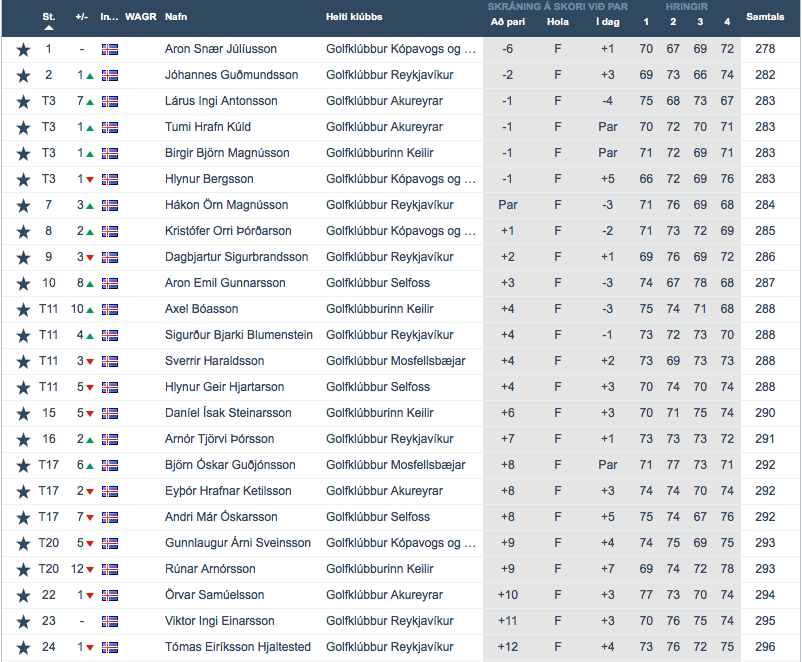
Task: Open player Lárus Ingi Antonsson
Action: (x=221, y=101)
